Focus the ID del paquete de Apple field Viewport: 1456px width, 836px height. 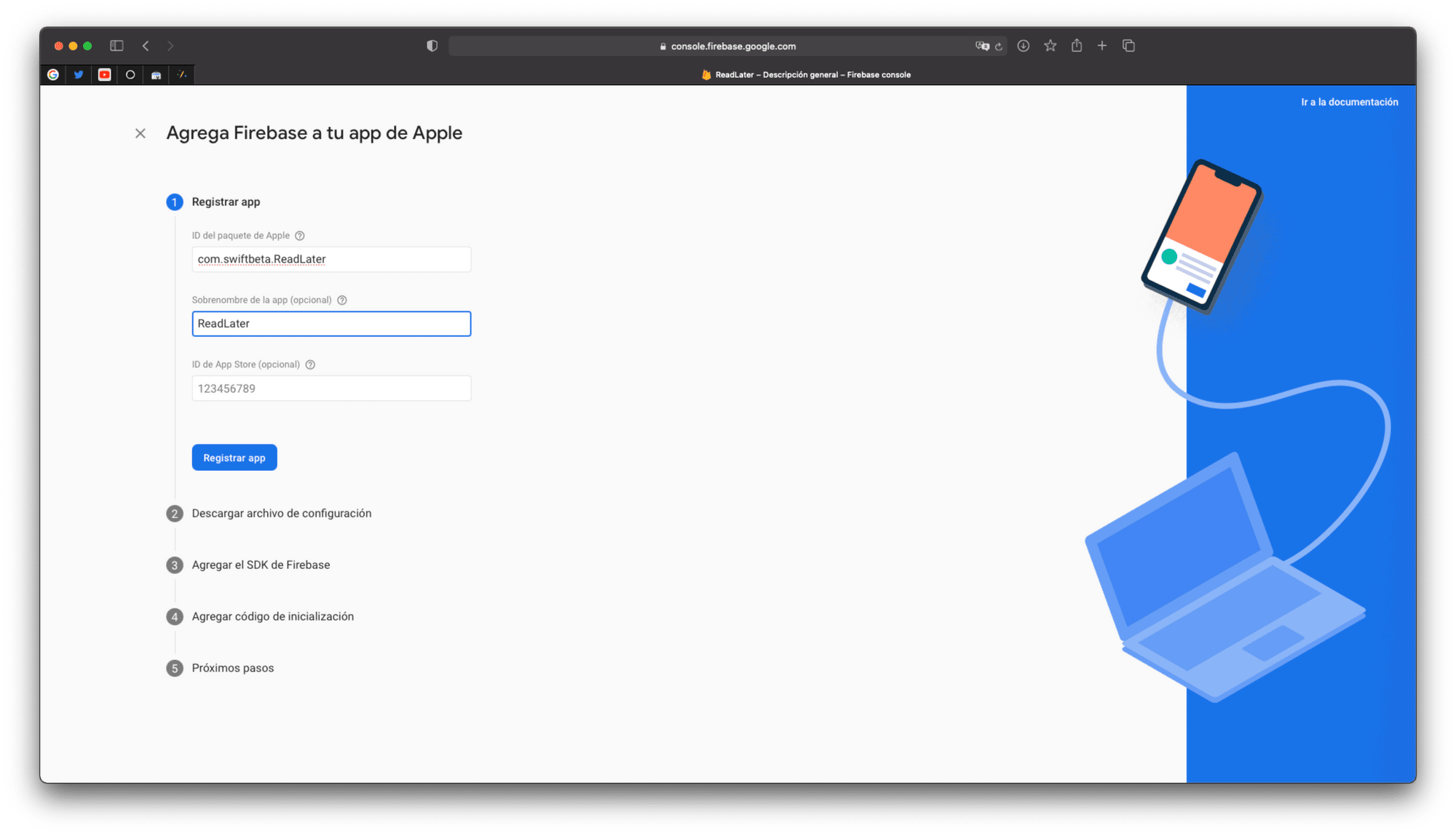(x=331, y=259)
